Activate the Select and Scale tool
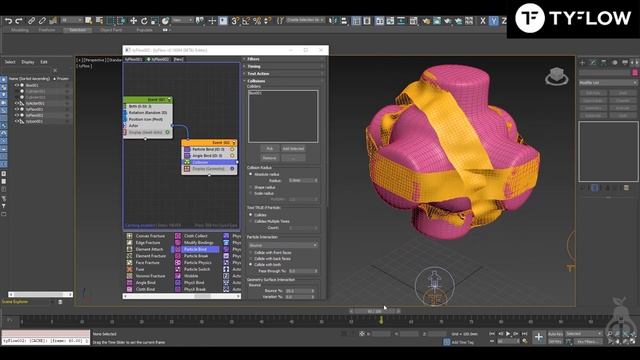Image resolution: width=640 pixels, height=360 pixels. tap(154, 20)
